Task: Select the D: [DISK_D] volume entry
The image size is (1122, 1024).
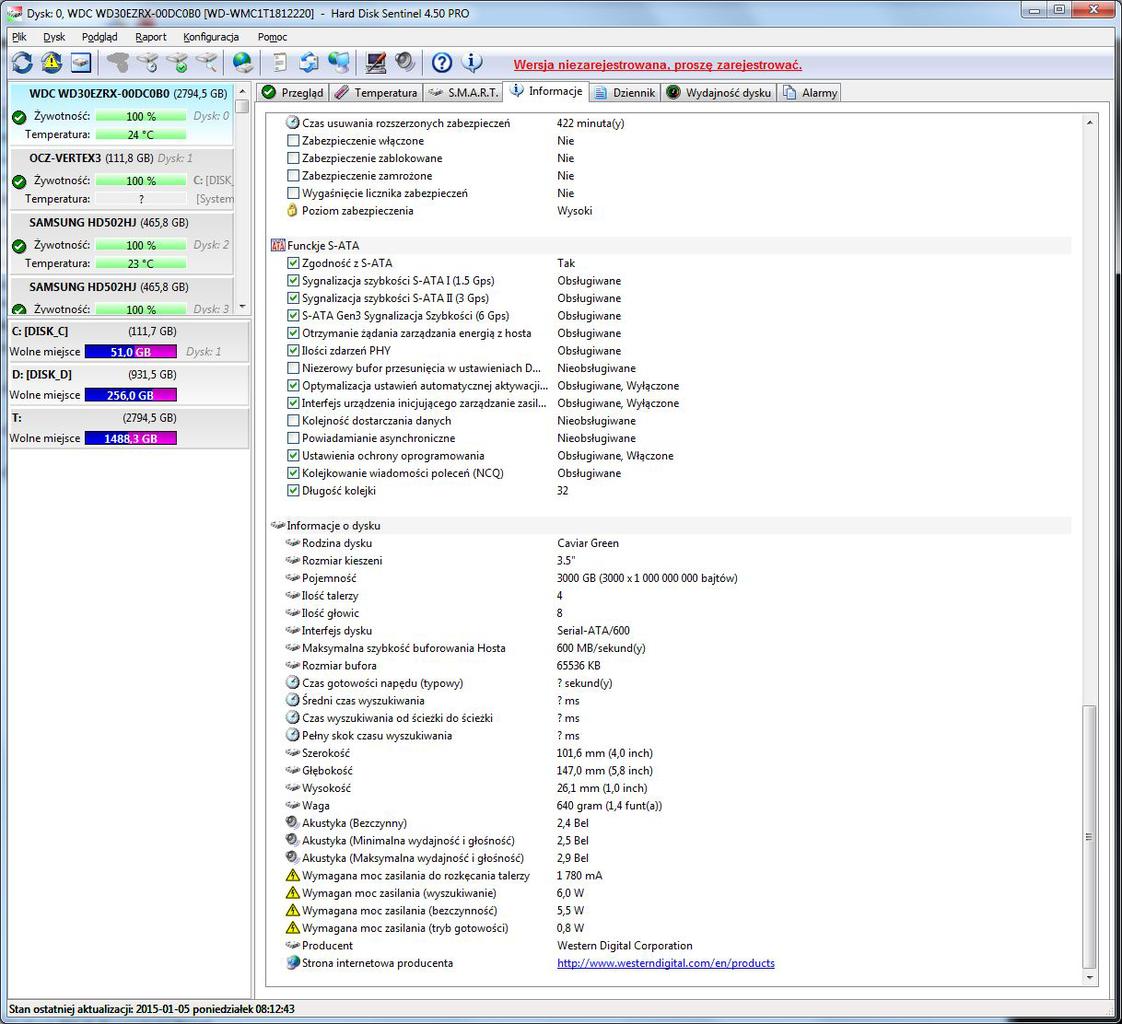Action: pyautogui.click(x=129, y=385)
